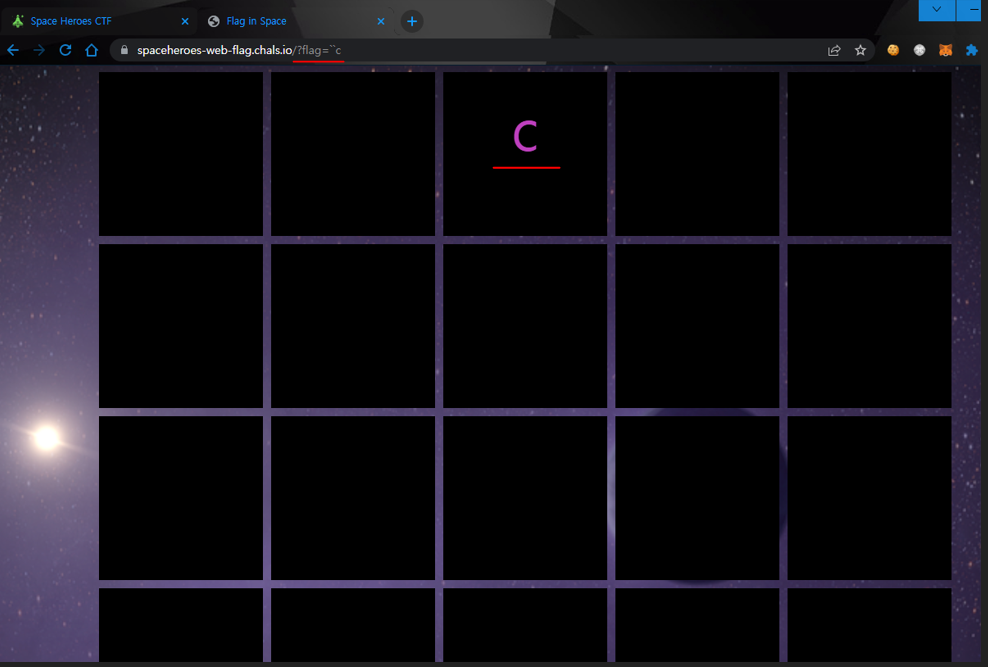The image size is (988, 667).
Task: Reload the current page
Action: coord(65,50)
